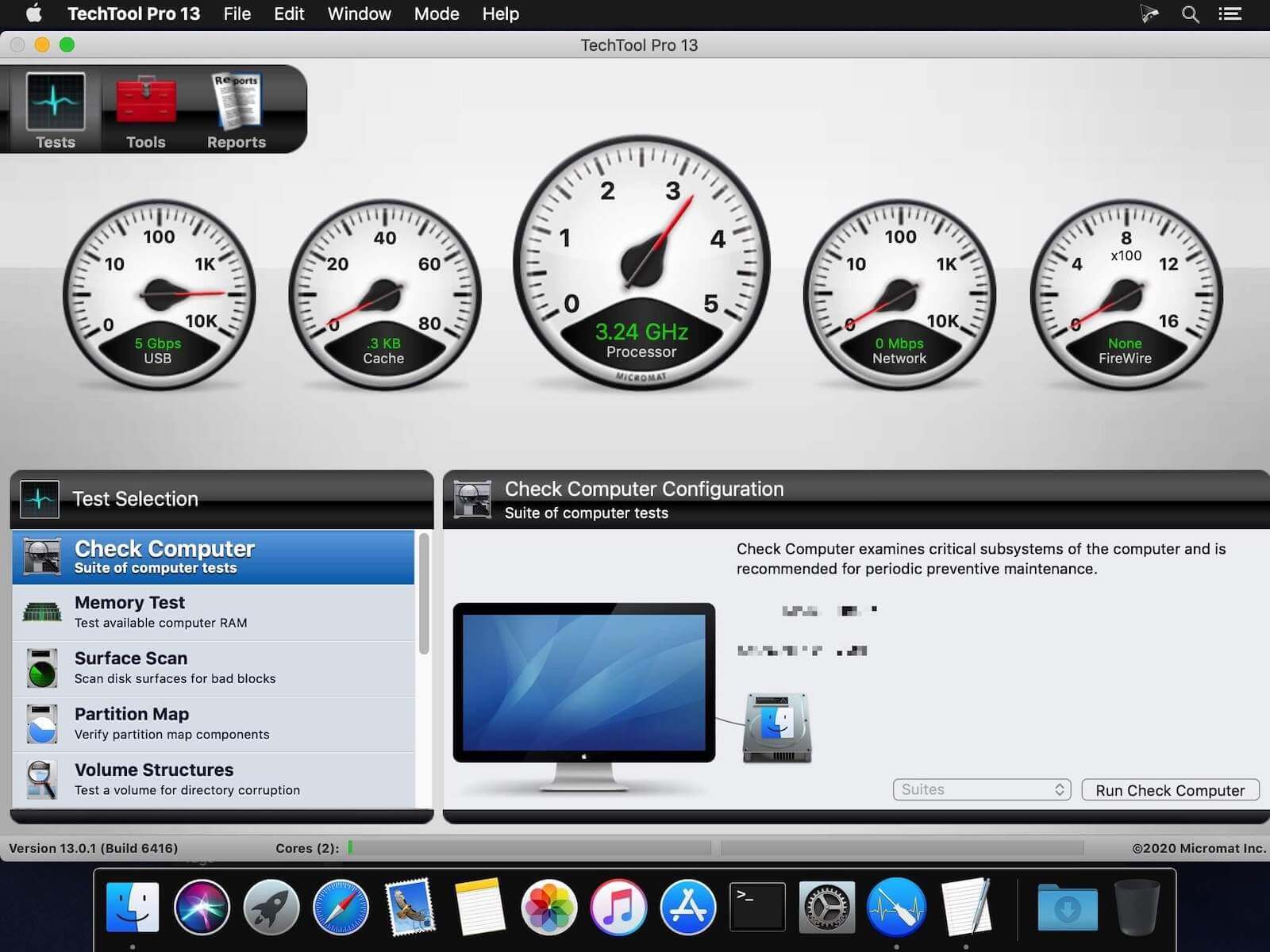Open Safari from the Dock
Screen dimensions: 1270x952
[x=341, y=907]
